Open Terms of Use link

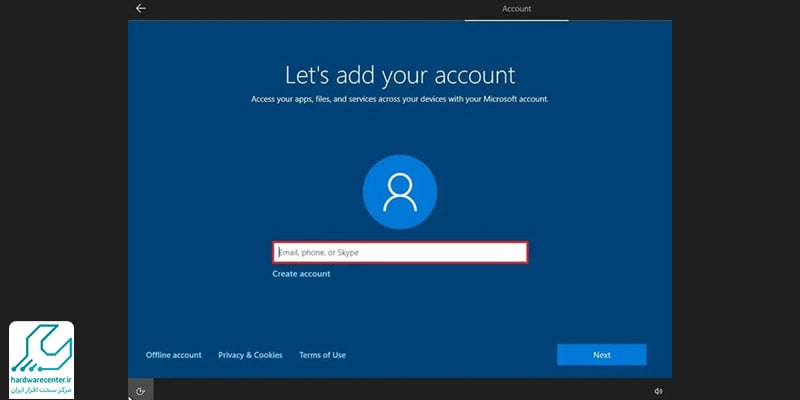[x=322, y=355]
